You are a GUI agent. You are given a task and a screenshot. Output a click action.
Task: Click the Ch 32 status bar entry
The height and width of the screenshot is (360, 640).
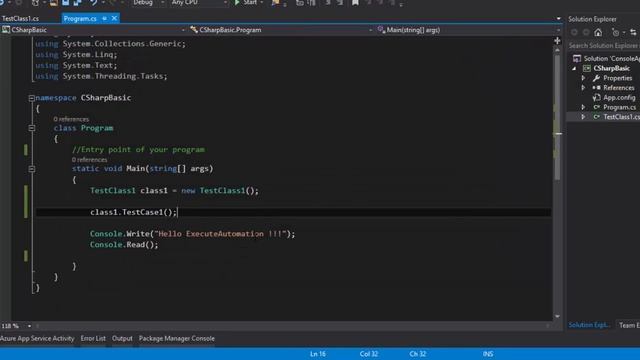[x=418, y=354]
